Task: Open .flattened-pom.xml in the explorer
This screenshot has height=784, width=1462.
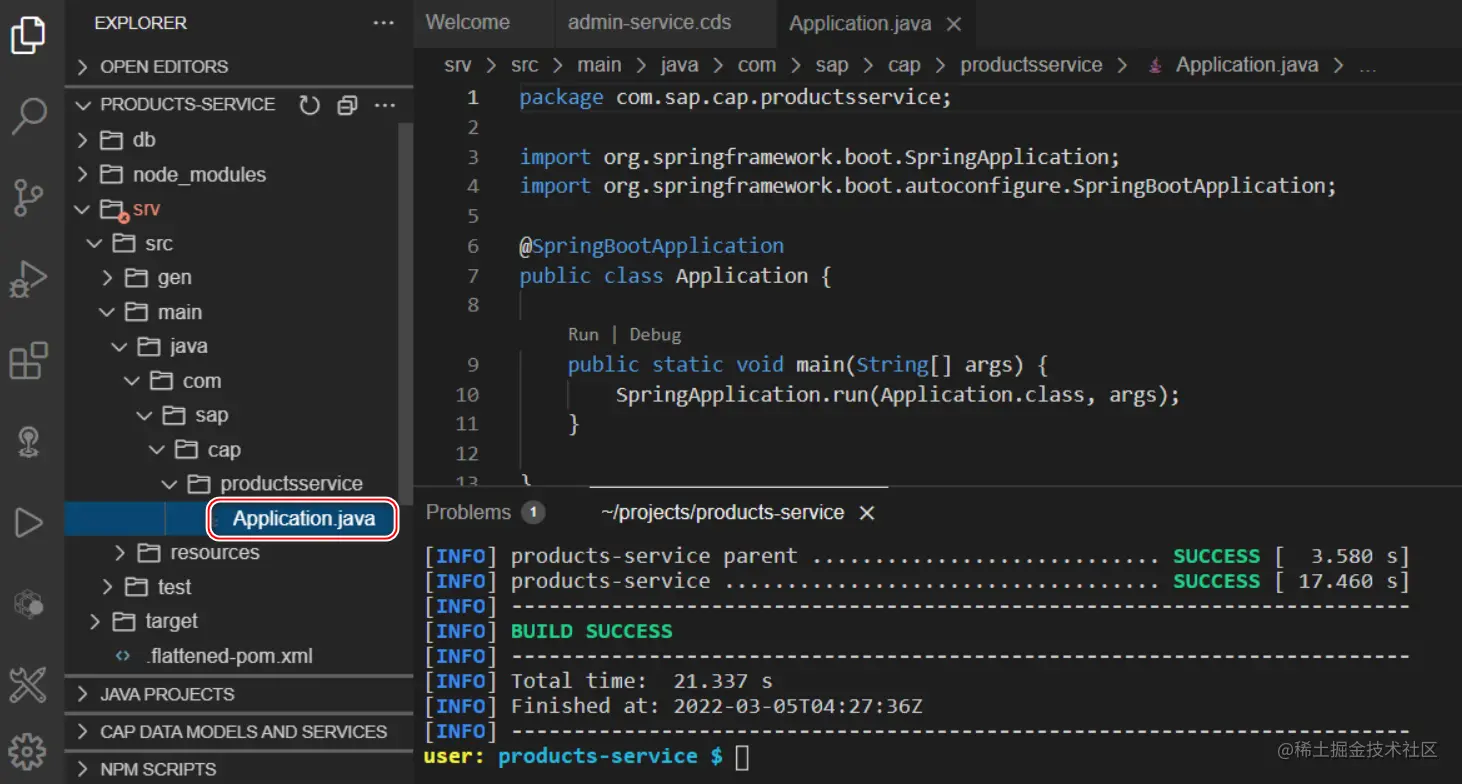Action: 230,657
